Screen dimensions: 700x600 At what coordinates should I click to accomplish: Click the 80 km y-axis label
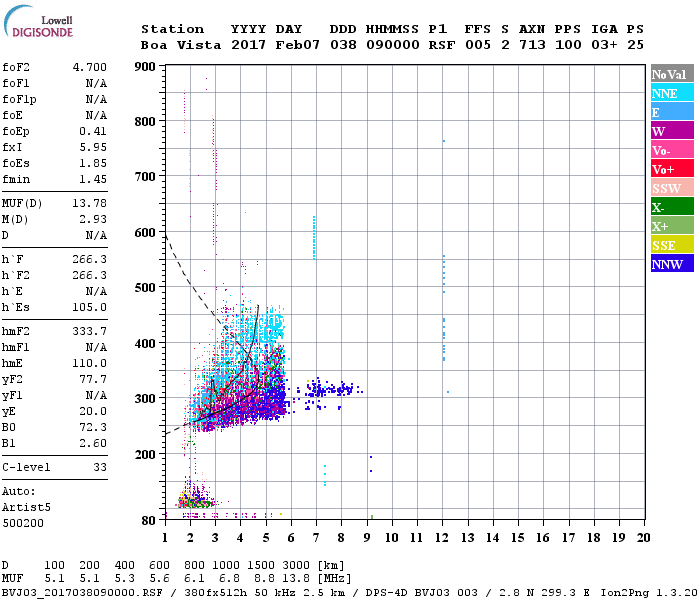[149, 521]
